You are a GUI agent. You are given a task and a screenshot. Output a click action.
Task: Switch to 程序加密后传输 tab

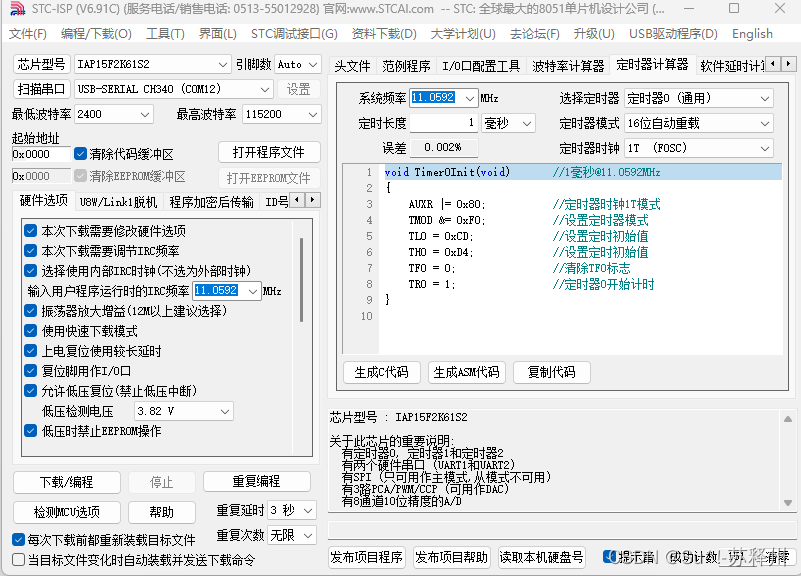coord(211,202)
